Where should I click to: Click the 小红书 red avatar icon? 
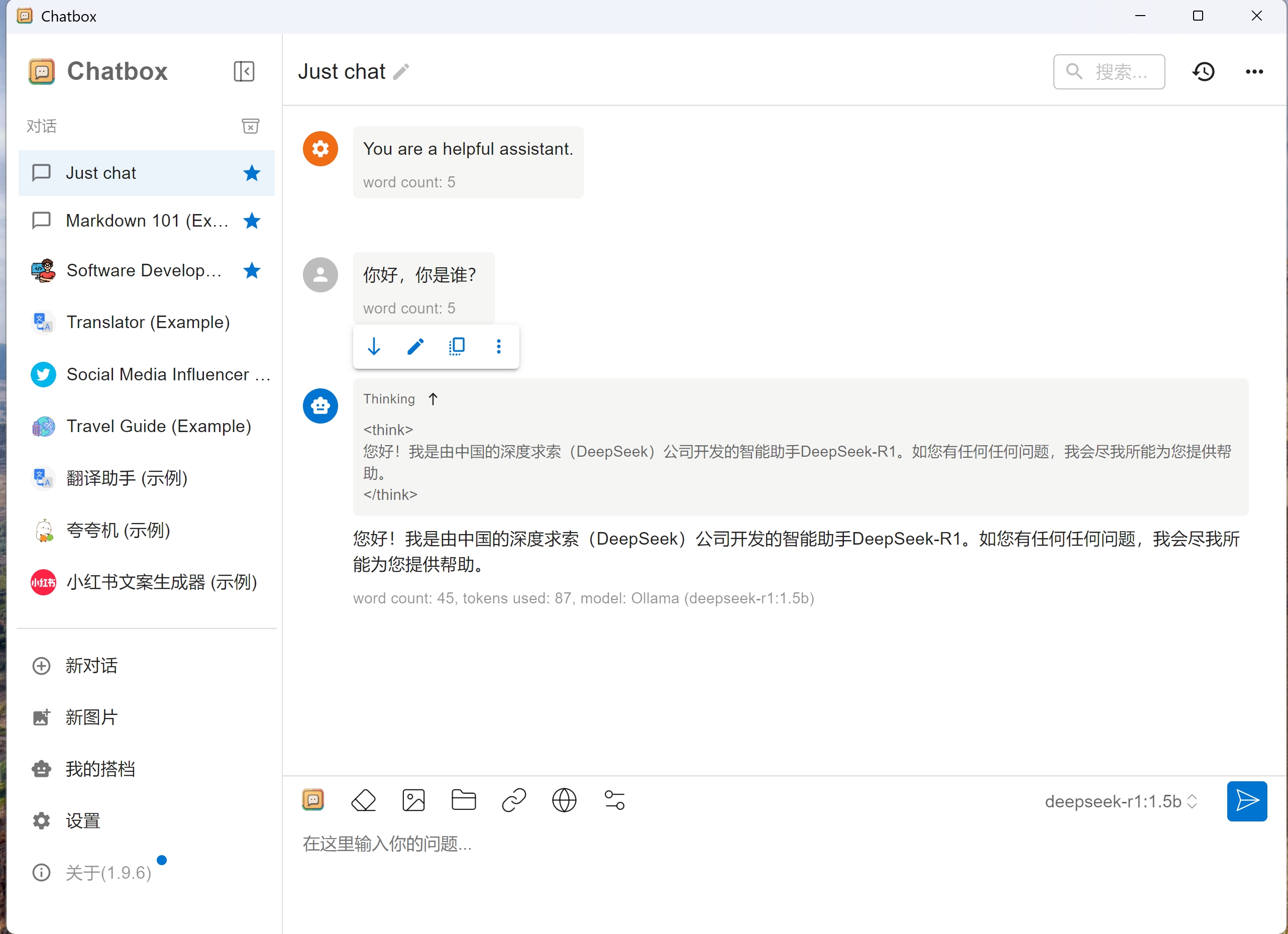(43, 582)
